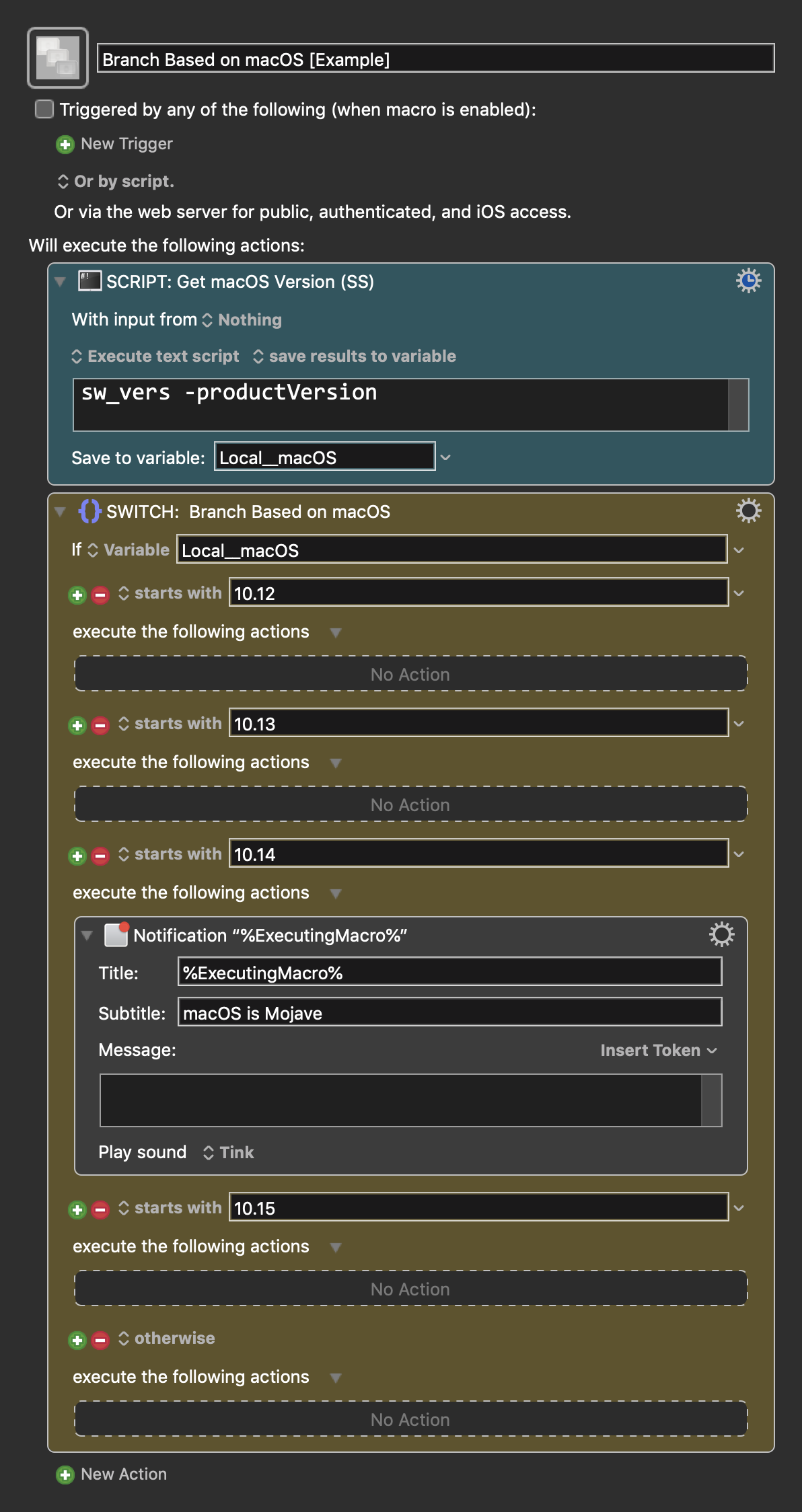
Task: Edit the Title field '%ExecutingMacro%'
Action: pos(449,972)
